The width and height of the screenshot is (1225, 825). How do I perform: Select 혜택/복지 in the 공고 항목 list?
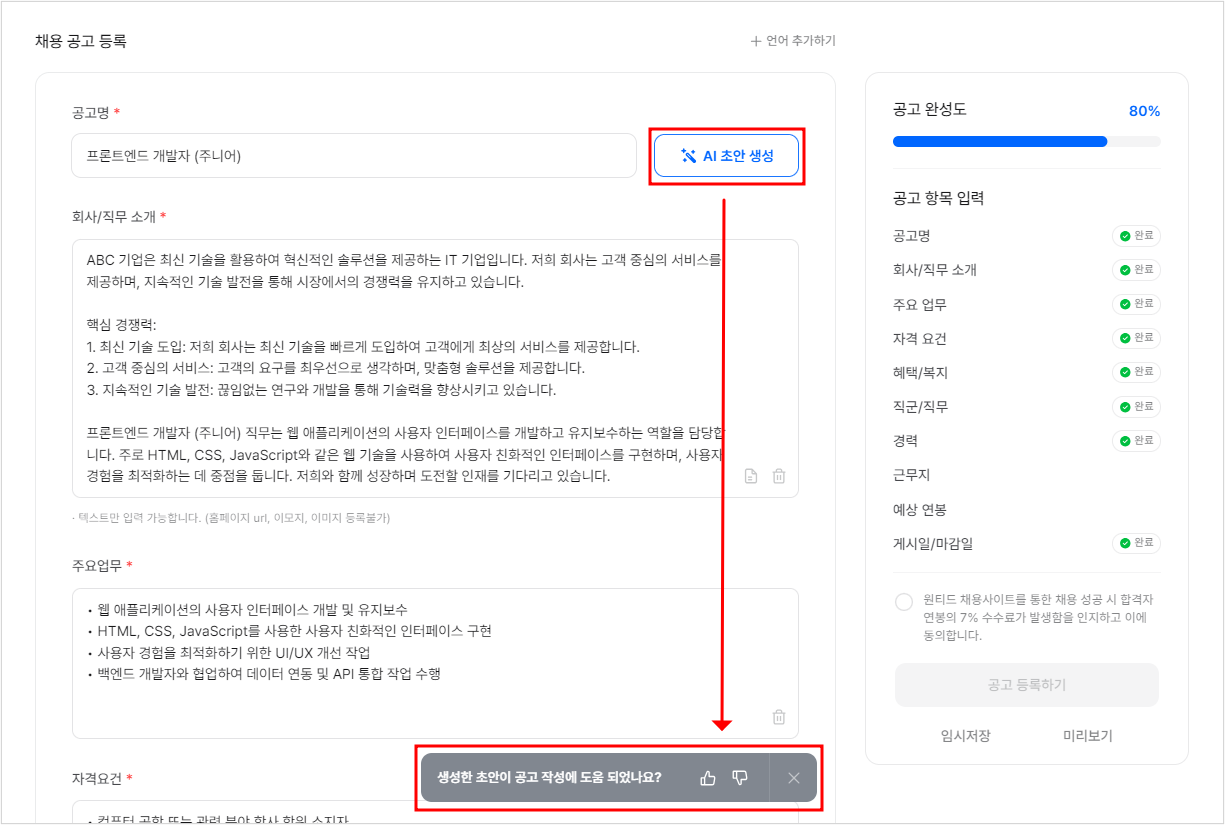click(920, 373)
